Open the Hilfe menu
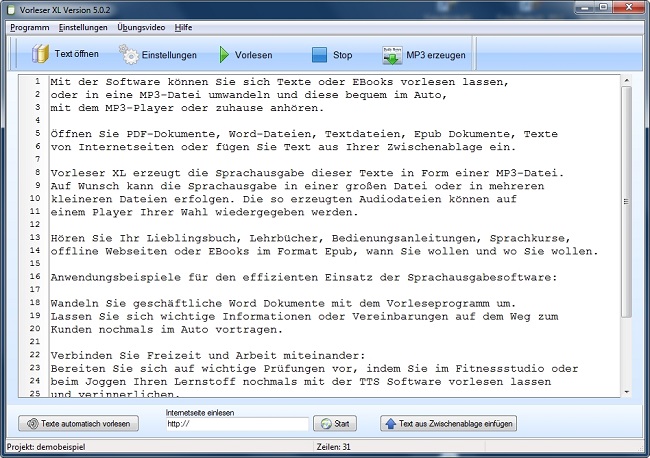 tap(185, 27)
